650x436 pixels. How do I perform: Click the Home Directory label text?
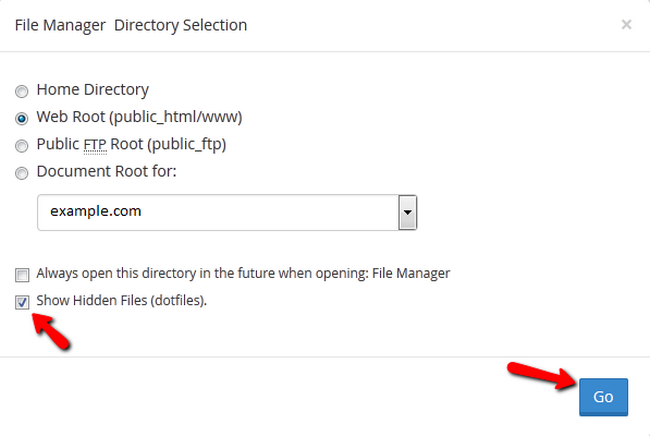tap(92, 90)
